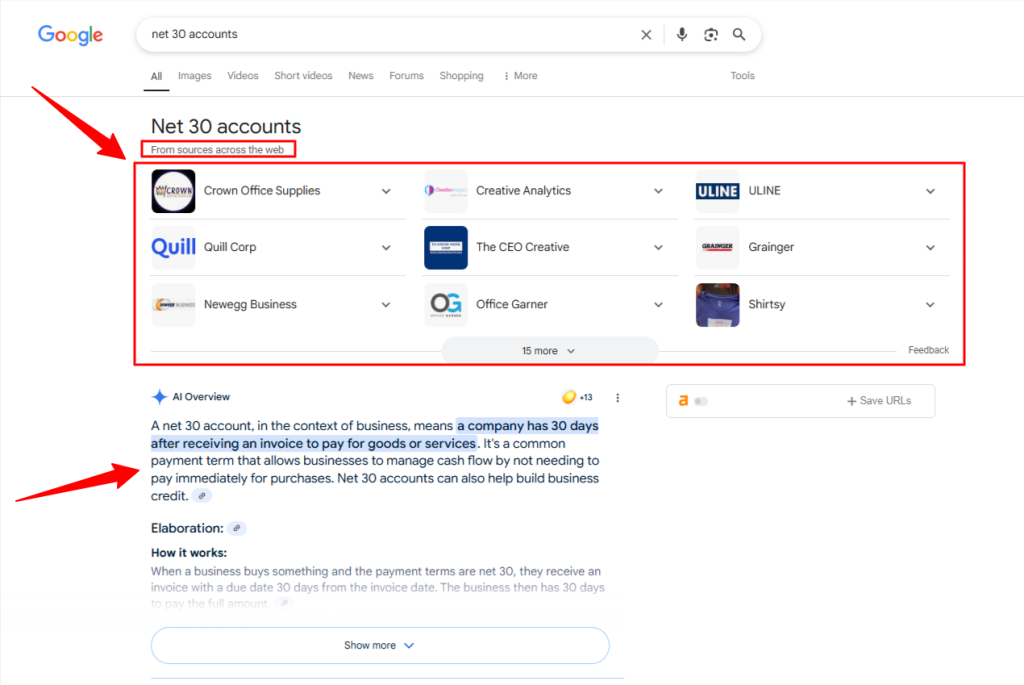This screenshot has height=685, width=1024.
Task: Open the +13 sources indicator
Action: [x=578, y=397]
